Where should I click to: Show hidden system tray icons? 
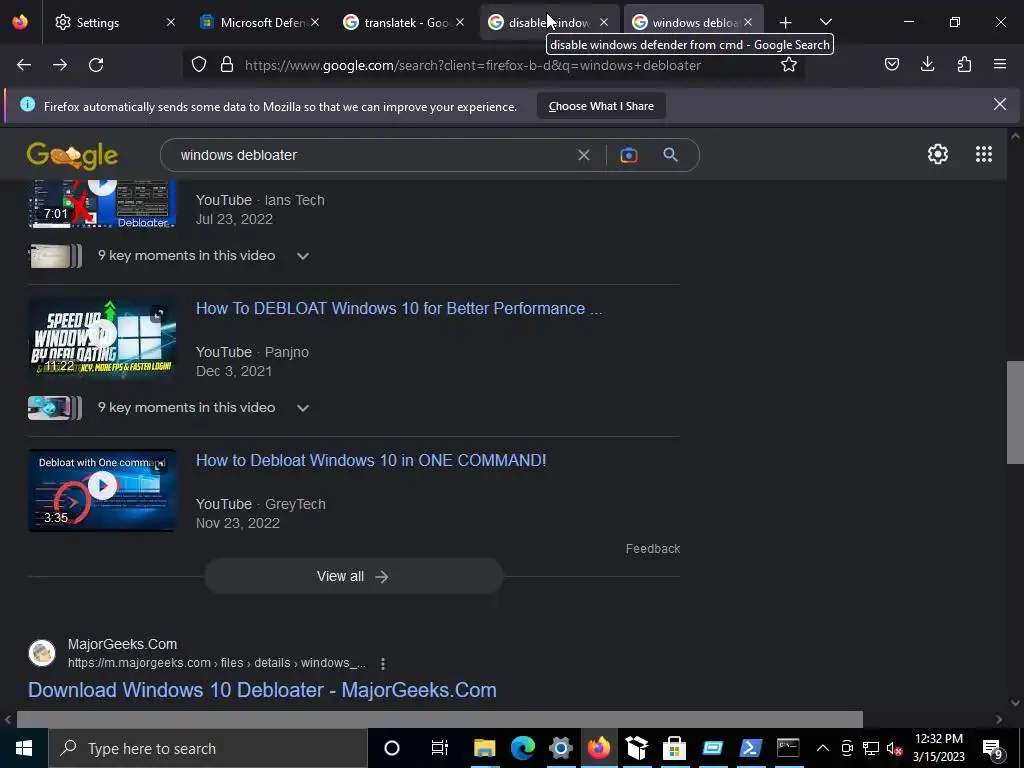(x=823, y=748)
